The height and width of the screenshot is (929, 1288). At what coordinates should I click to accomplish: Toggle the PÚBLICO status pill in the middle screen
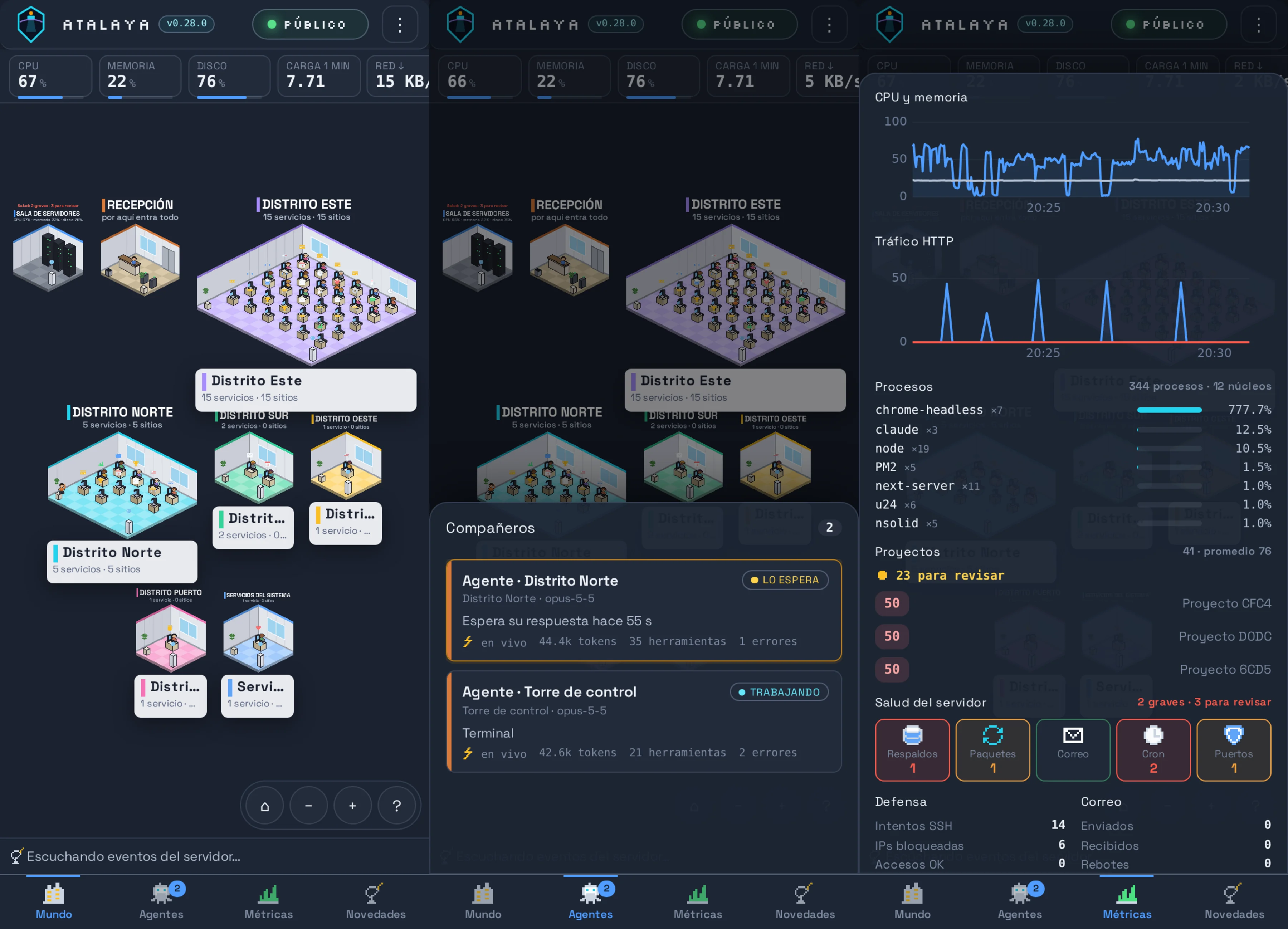tap(740, 24)
